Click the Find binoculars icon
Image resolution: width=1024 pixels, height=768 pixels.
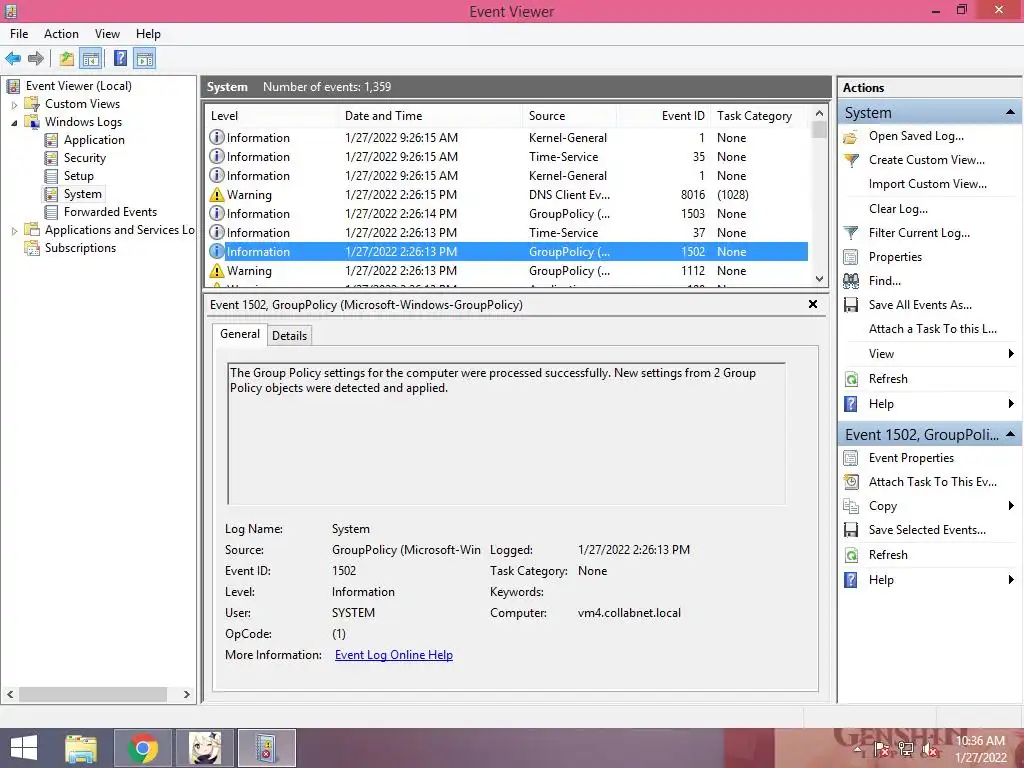851,281
